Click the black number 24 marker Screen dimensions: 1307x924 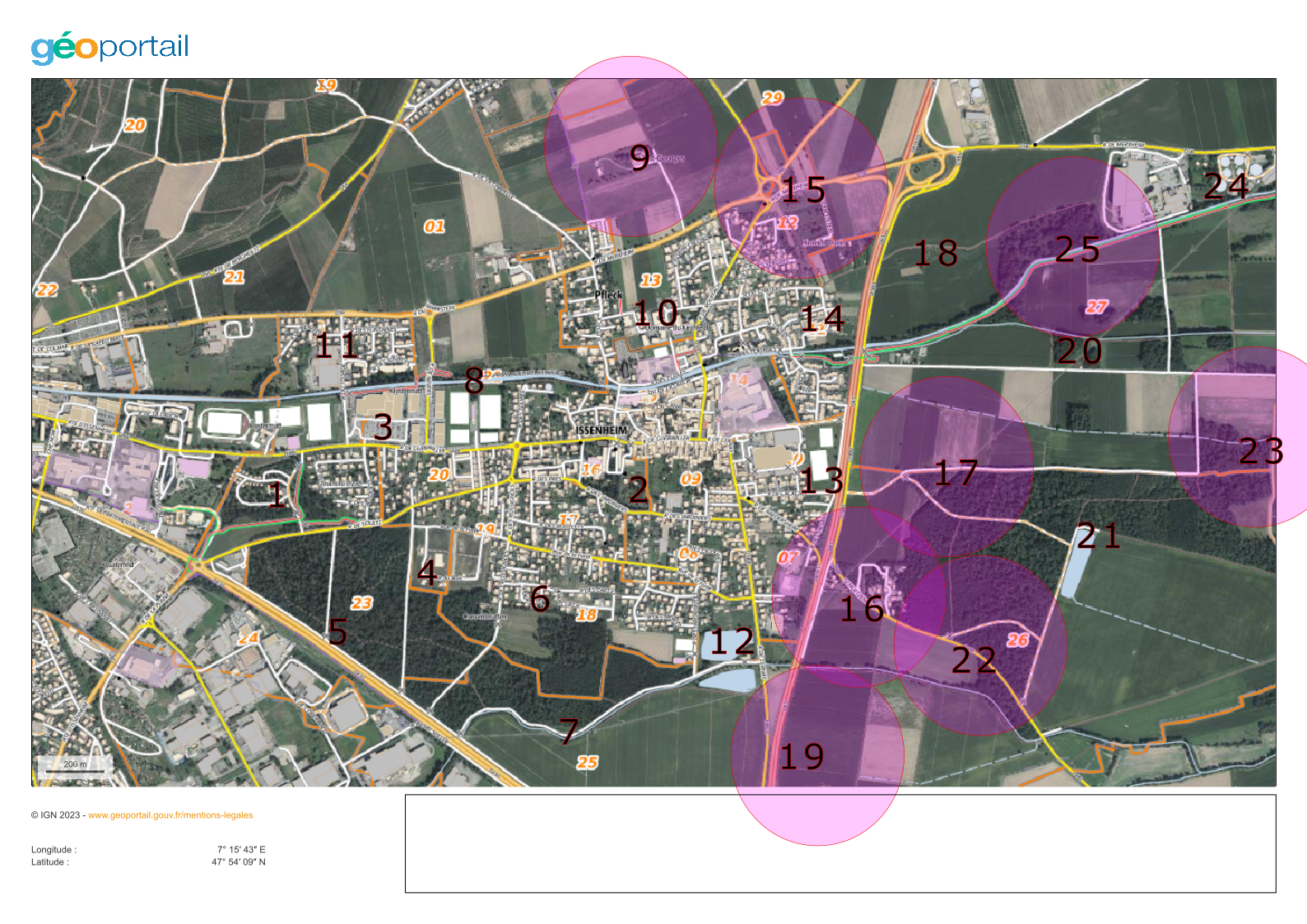click(x=1226, y=187)
